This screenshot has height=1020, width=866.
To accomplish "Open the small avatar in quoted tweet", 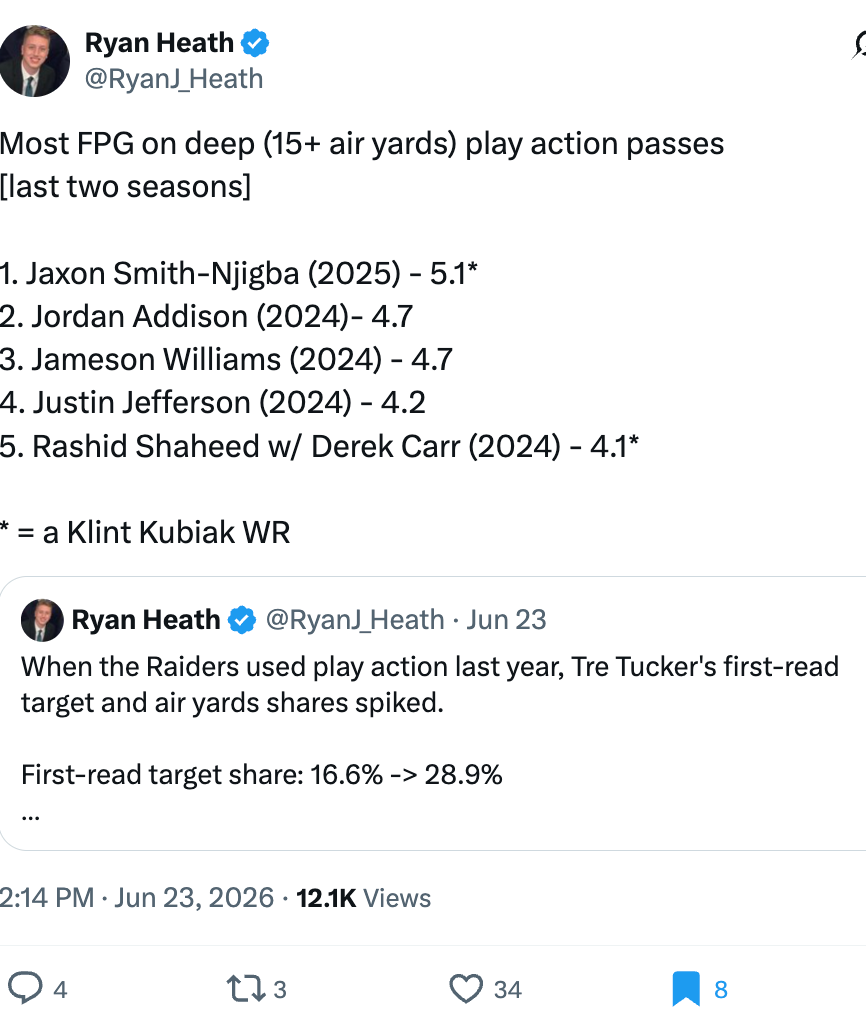I will pyautogui.click(x=42, y=620).
